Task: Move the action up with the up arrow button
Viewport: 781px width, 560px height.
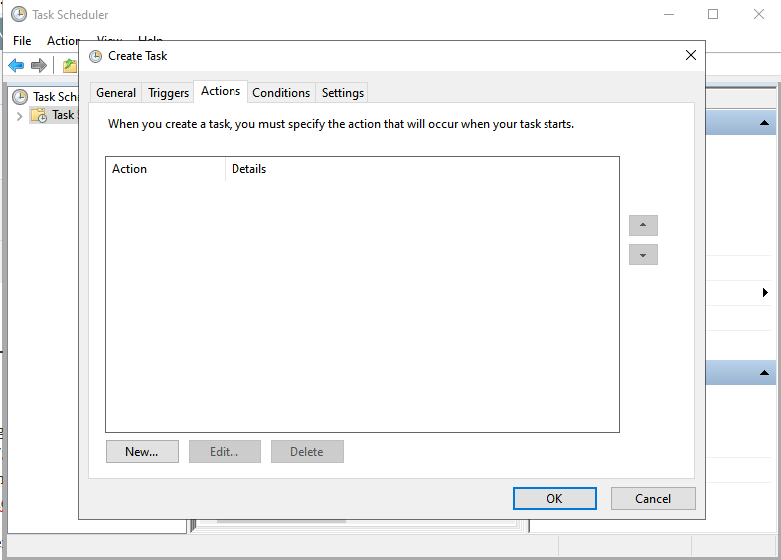Action: [x=643, y=226]
